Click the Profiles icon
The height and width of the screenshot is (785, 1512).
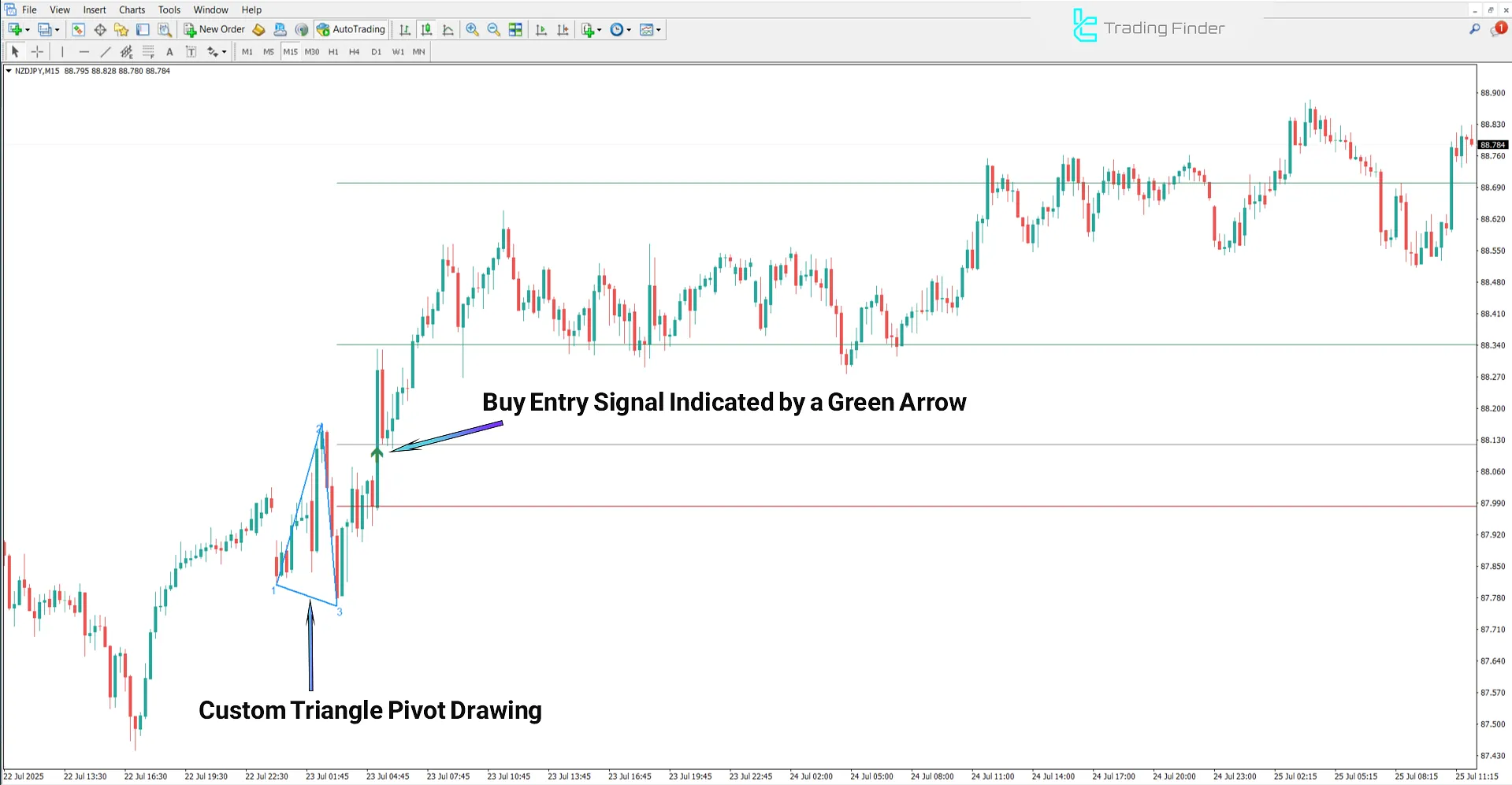click(45, 29)
